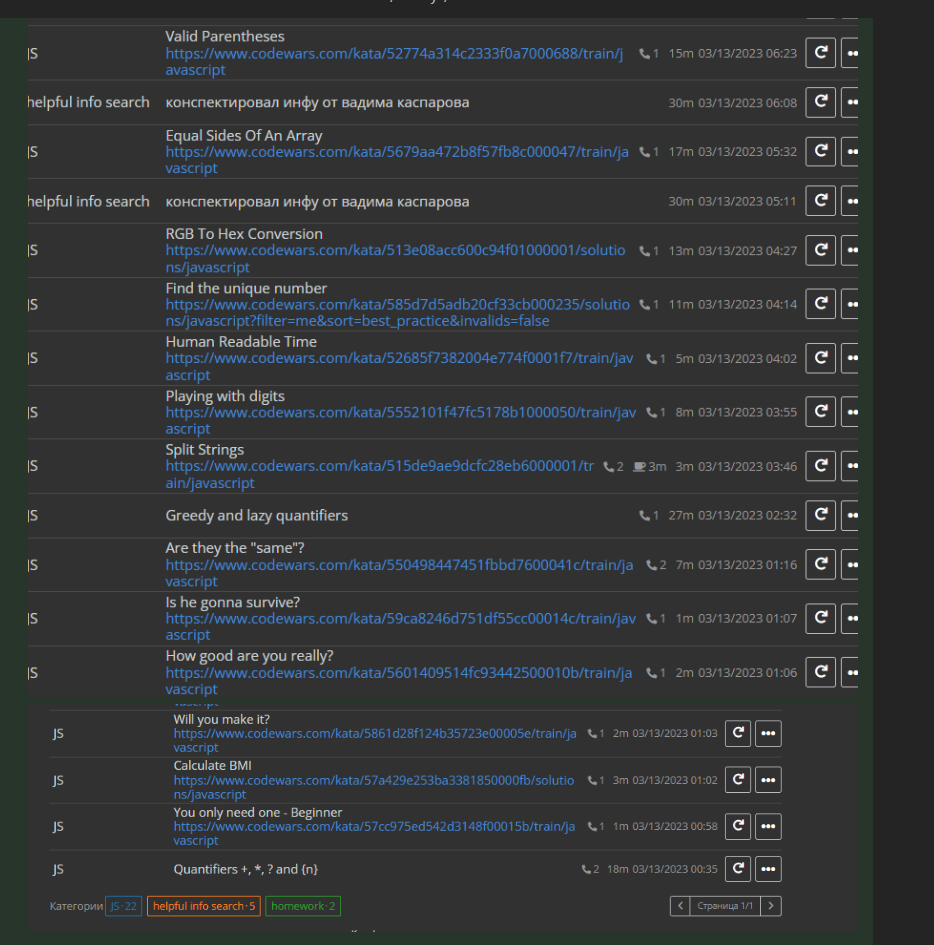The width and height of the screenshot is (934, 945).
Task: Filter by helpful info search category tag
Action: pos(203,906)
